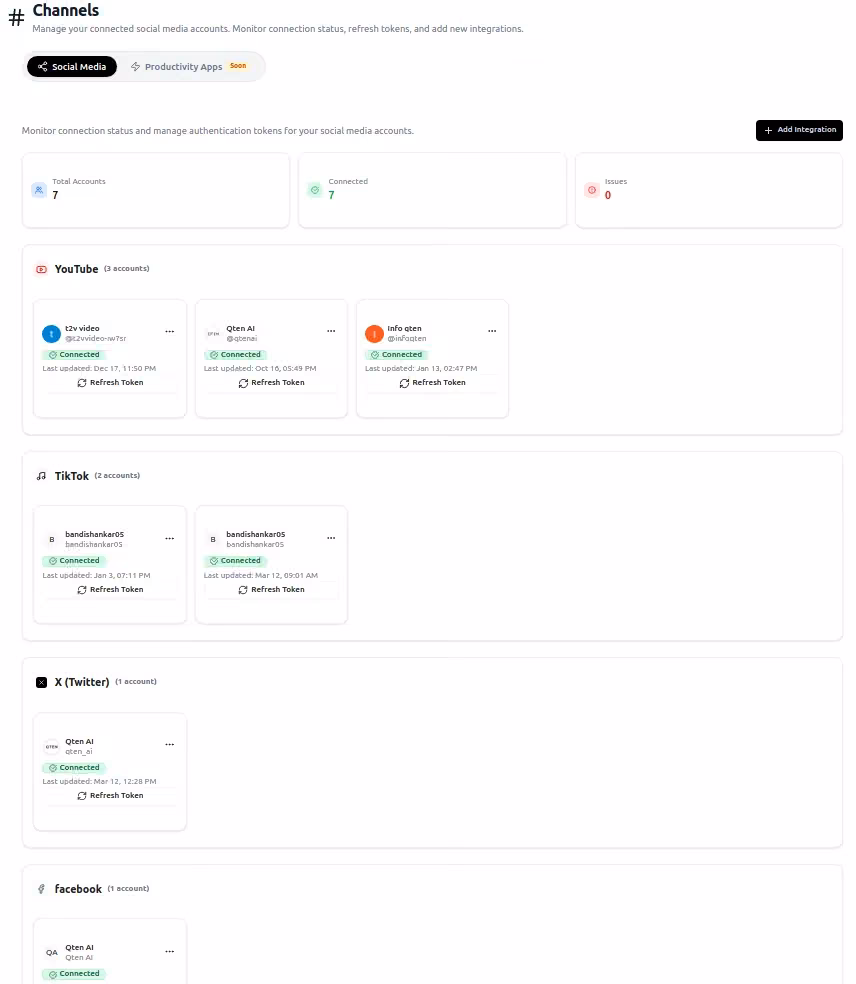This screenshot has height=984, width=856.
Task: Click the Total Accounts users icon
Action: pos(39,190)
